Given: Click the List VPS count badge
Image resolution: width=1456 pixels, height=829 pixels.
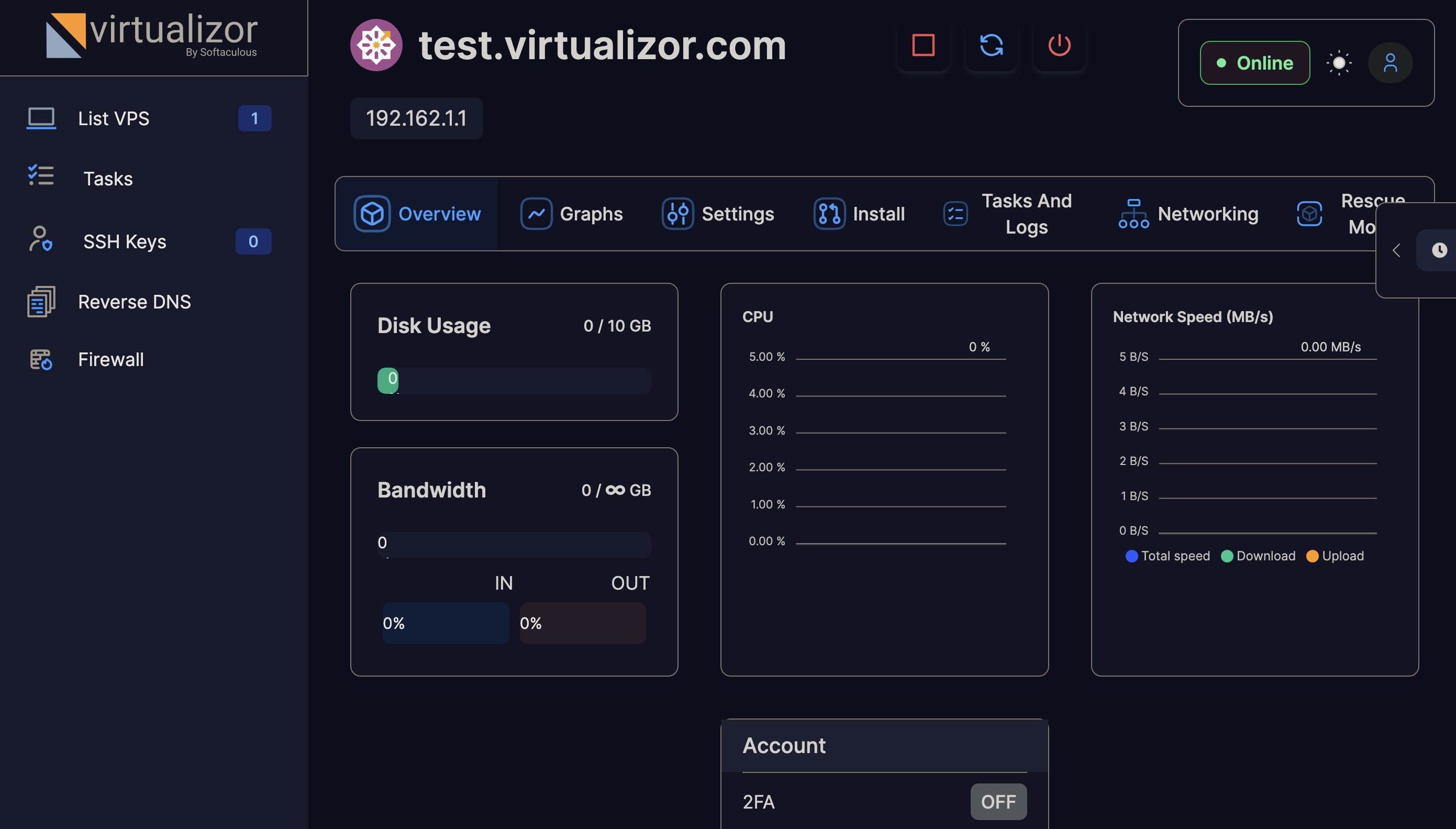Looking at the screenshot, I should click(254, 118).
